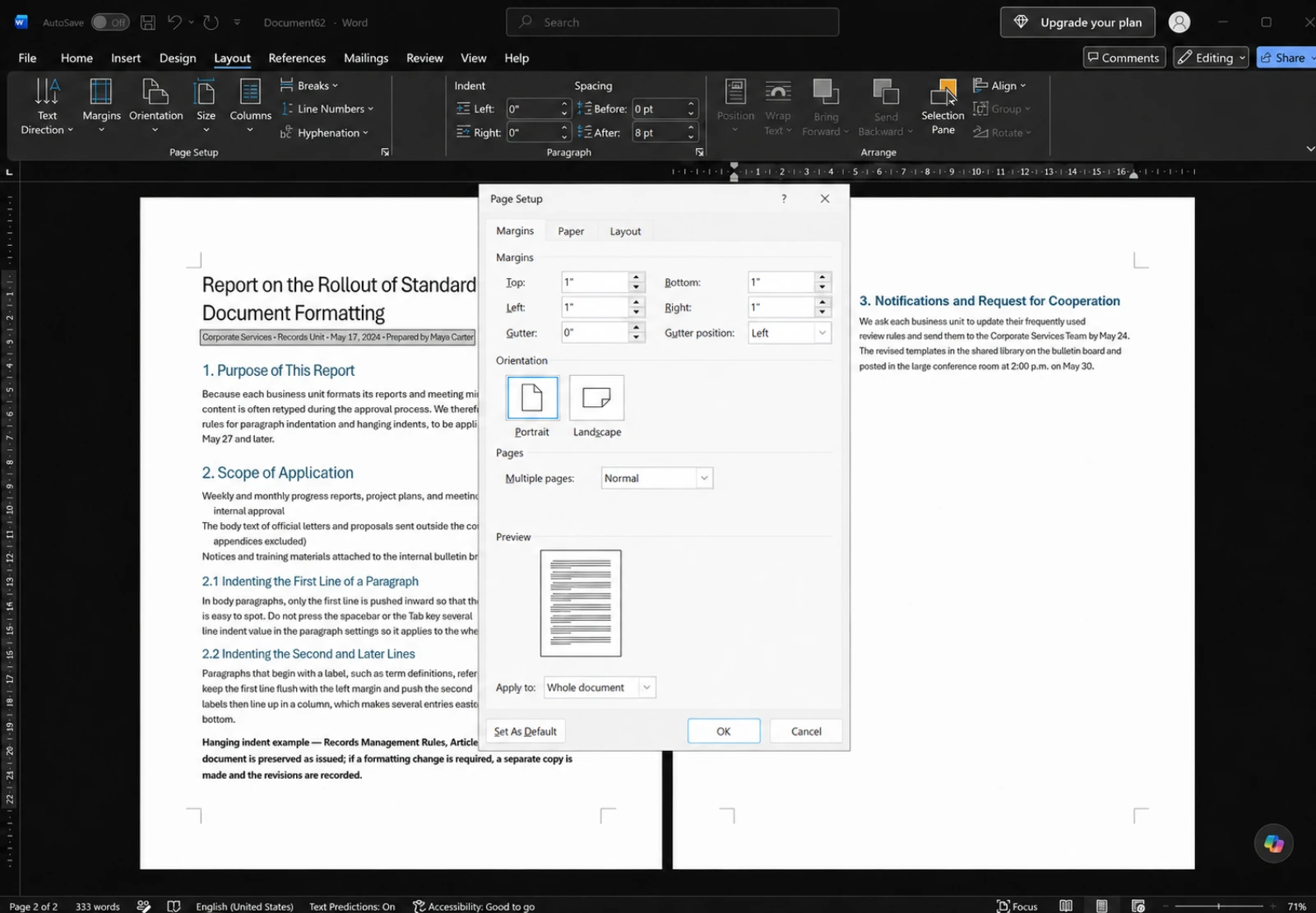Switch to Web Layout view icon
Screen dimensions: 1316x913
click(1138, 906)
